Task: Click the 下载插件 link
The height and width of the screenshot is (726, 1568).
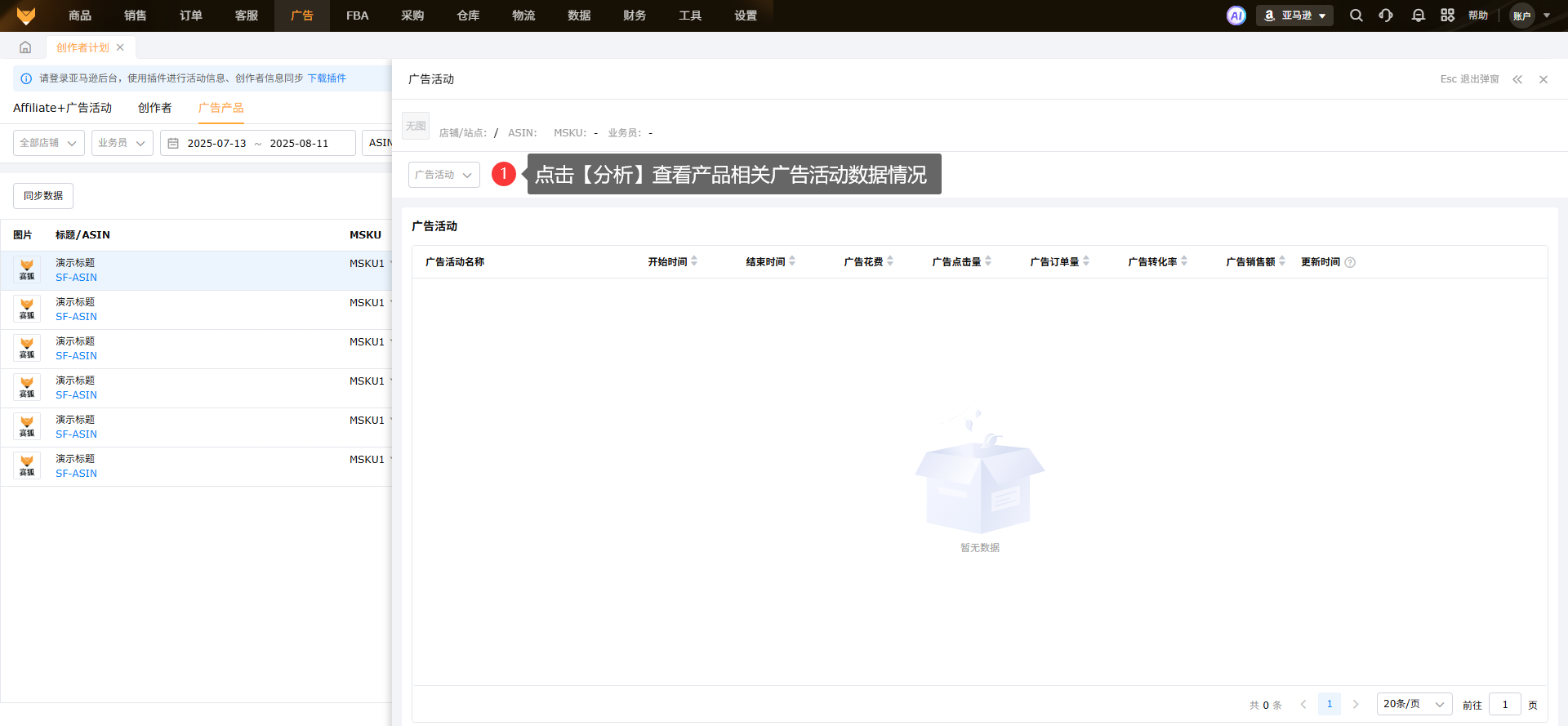Action: [x=327, y=78]
